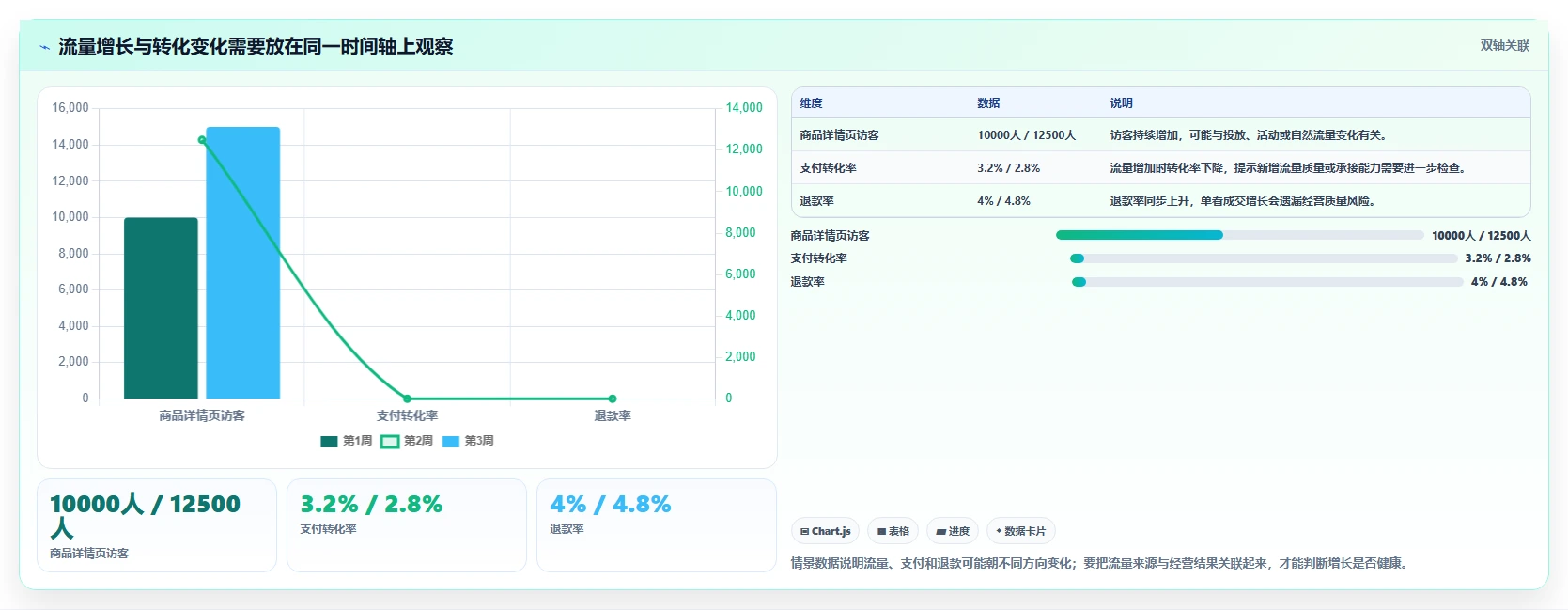Click the icon inside the 表格 tag
1568x610 pixels.
tap(881, 532)
